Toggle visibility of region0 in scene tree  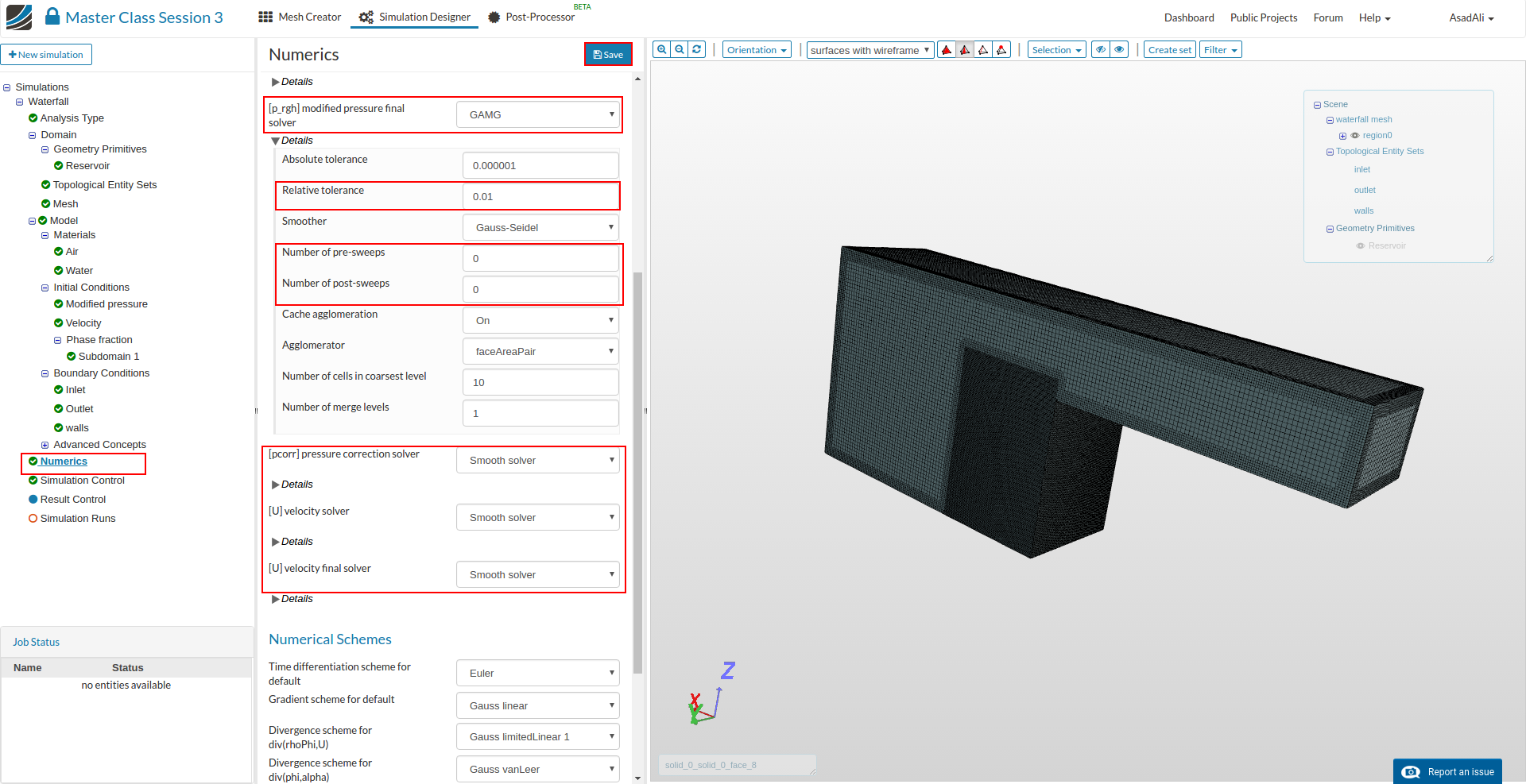coord(1355,136)
